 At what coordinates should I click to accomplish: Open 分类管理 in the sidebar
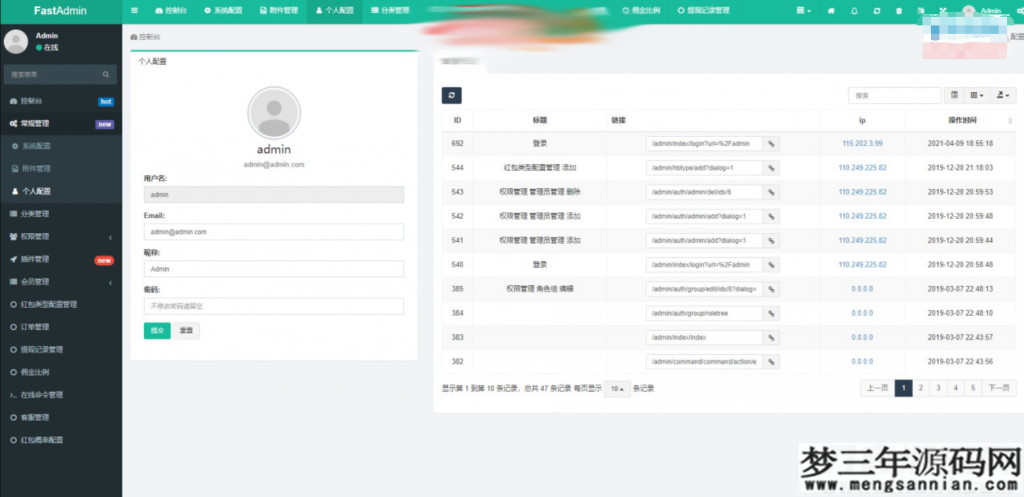pos(61,214)
